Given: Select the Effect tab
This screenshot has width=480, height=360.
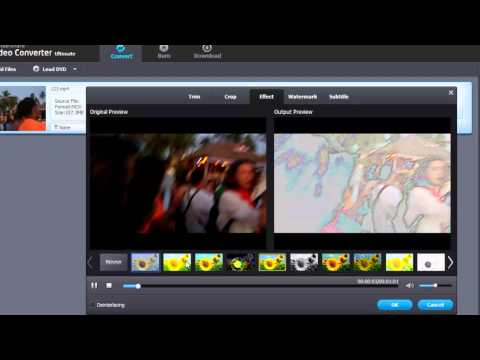Looking at the screenshot, I should pyautogui.click(x=267, y=97).
